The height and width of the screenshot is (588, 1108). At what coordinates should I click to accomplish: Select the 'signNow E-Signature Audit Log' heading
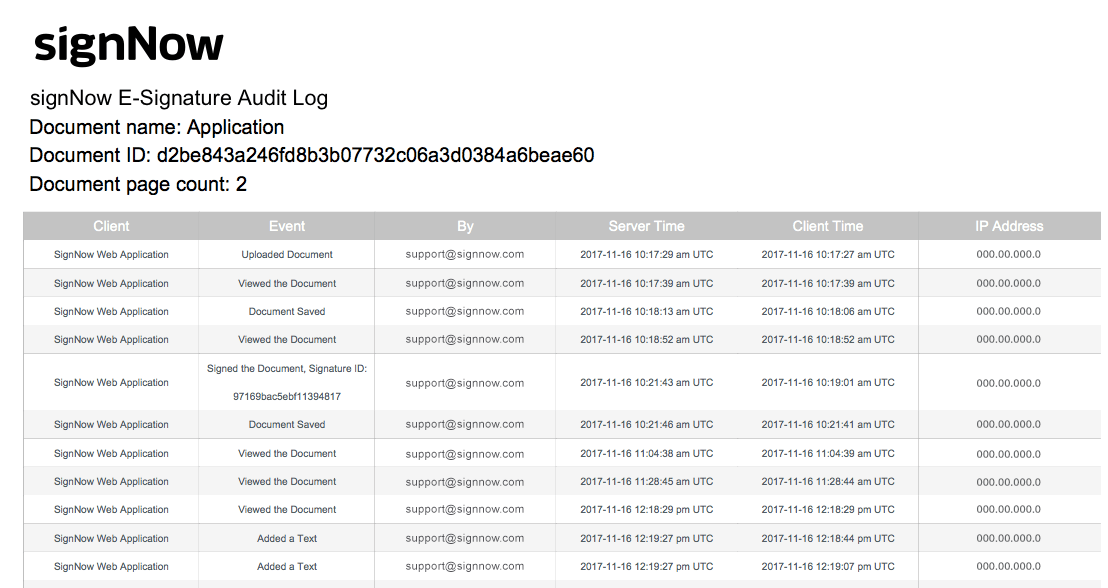click(x=179, y=98)
